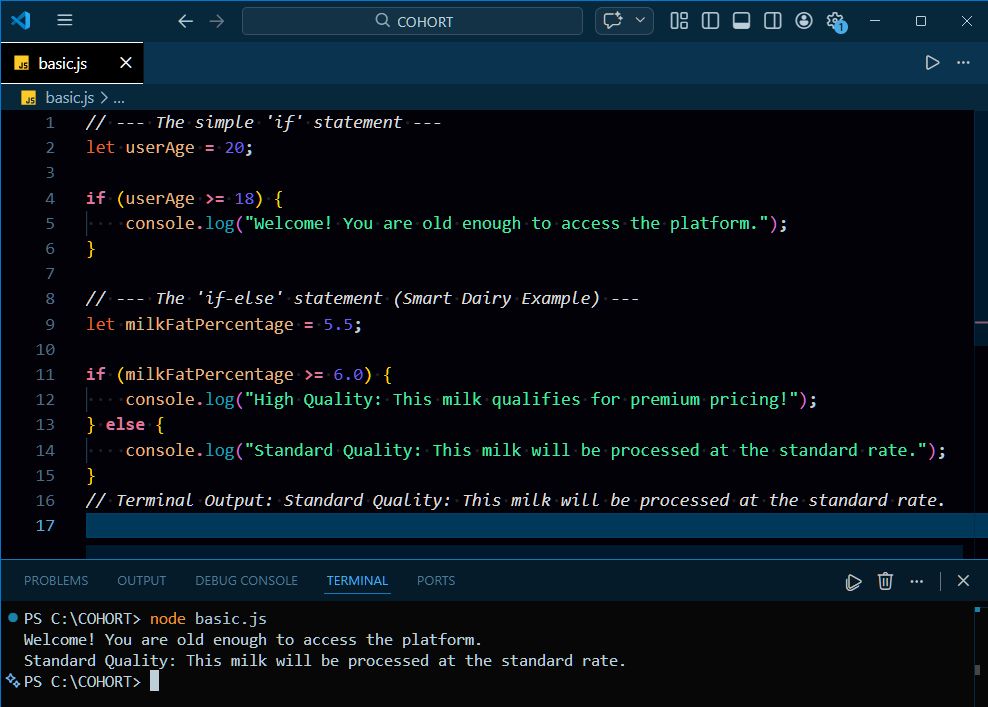Open terminal panel ellipsis menu
This screenshot has height=707, width=988.
(x=917, y=581)
